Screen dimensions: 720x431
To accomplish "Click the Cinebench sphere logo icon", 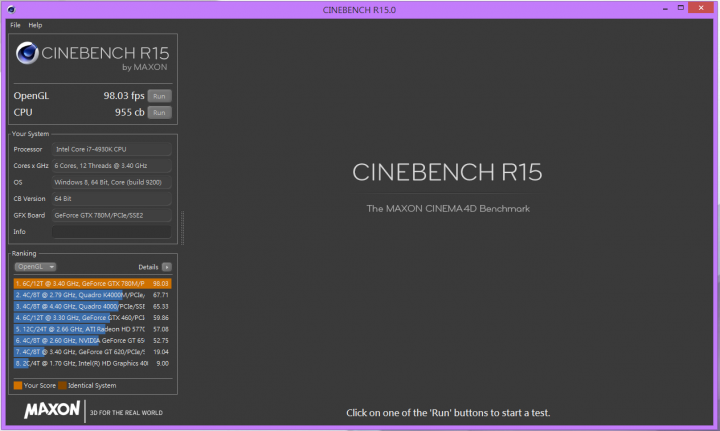I will tap(27, 53).
